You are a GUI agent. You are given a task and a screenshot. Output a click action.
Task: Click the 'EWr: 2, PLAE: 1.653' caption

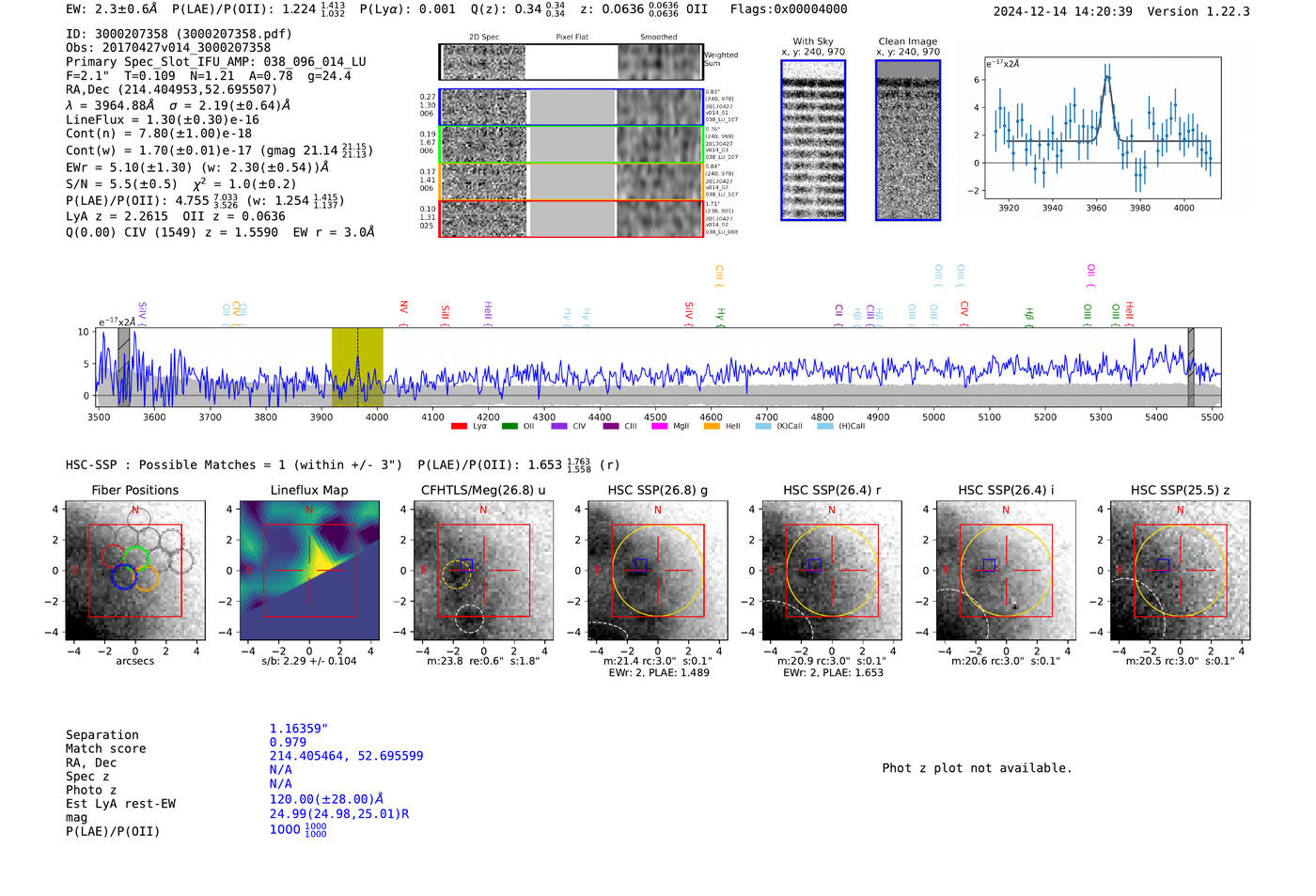(832, 673)
